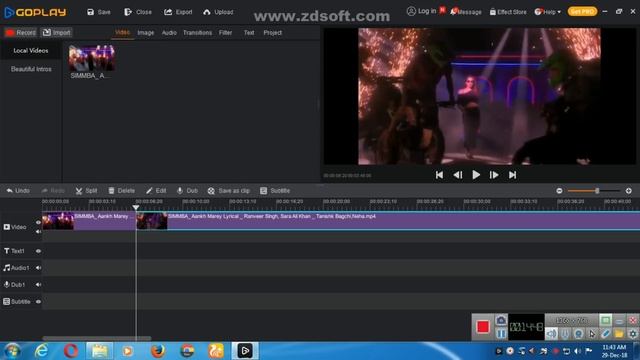Switch to the Audio tab

[169, 33]
